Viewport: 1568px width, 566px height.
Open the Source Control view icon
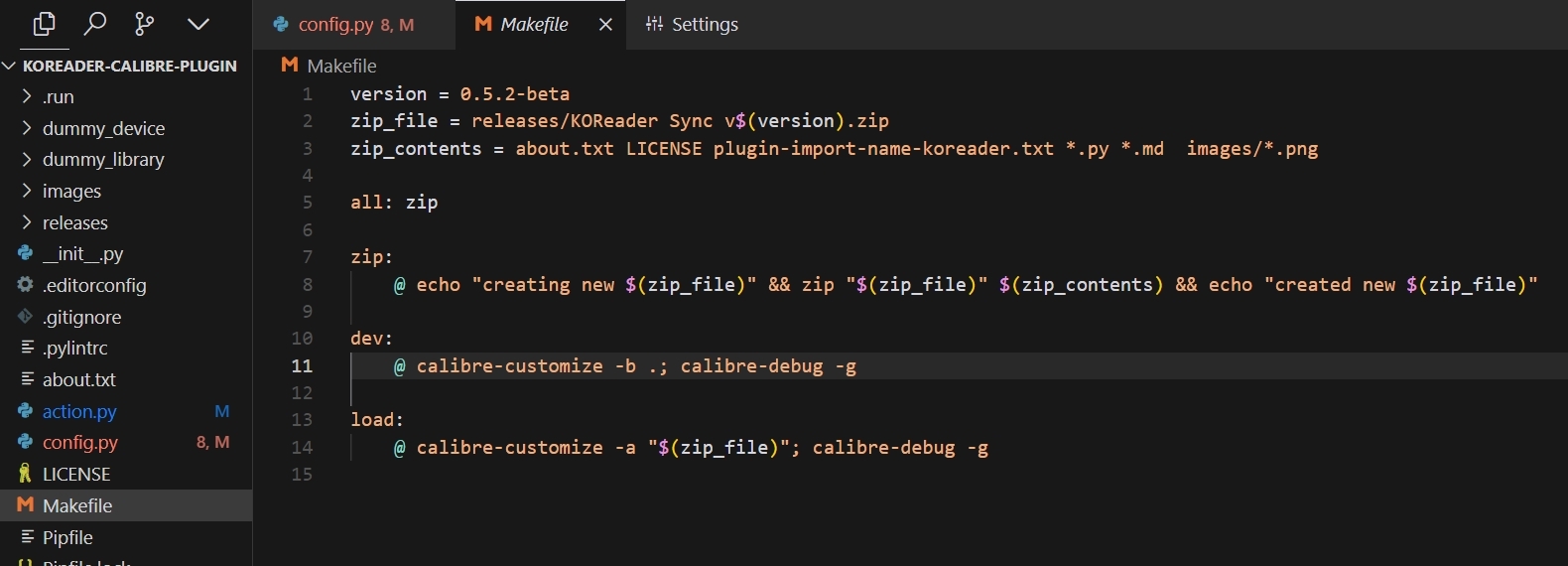[x=145, y=24]
